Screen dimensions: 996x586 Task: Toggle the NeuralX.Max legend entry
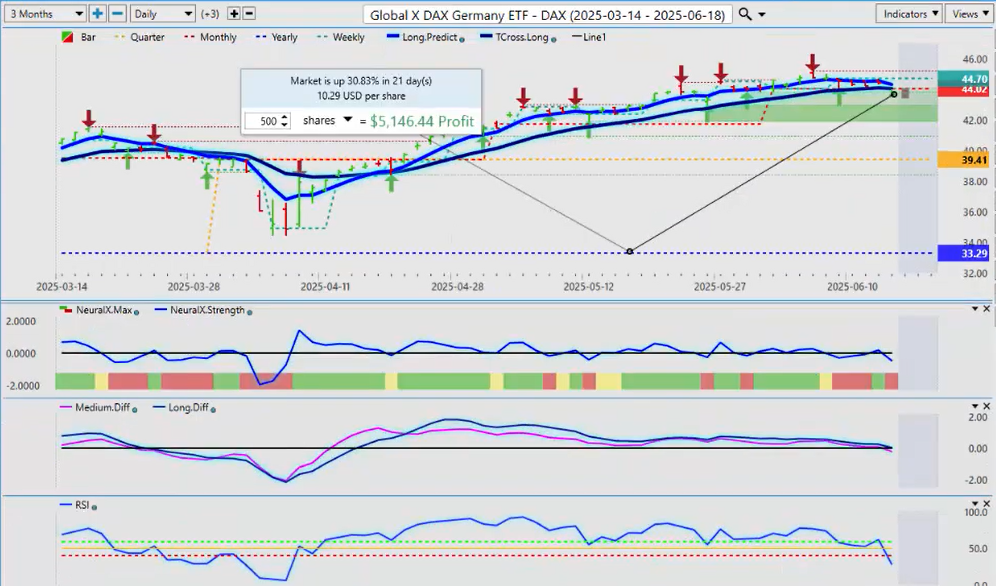tap(97, 310)
